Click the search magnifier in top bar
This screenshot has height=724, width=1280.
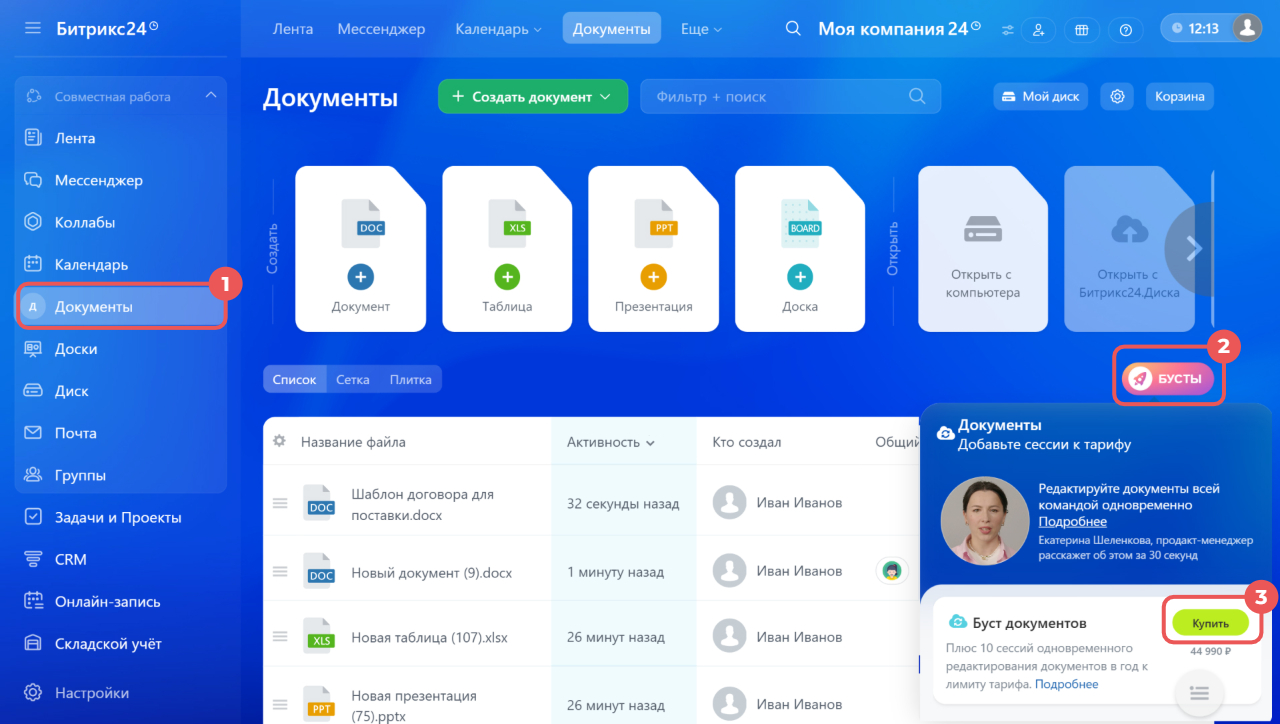[793, 29]
